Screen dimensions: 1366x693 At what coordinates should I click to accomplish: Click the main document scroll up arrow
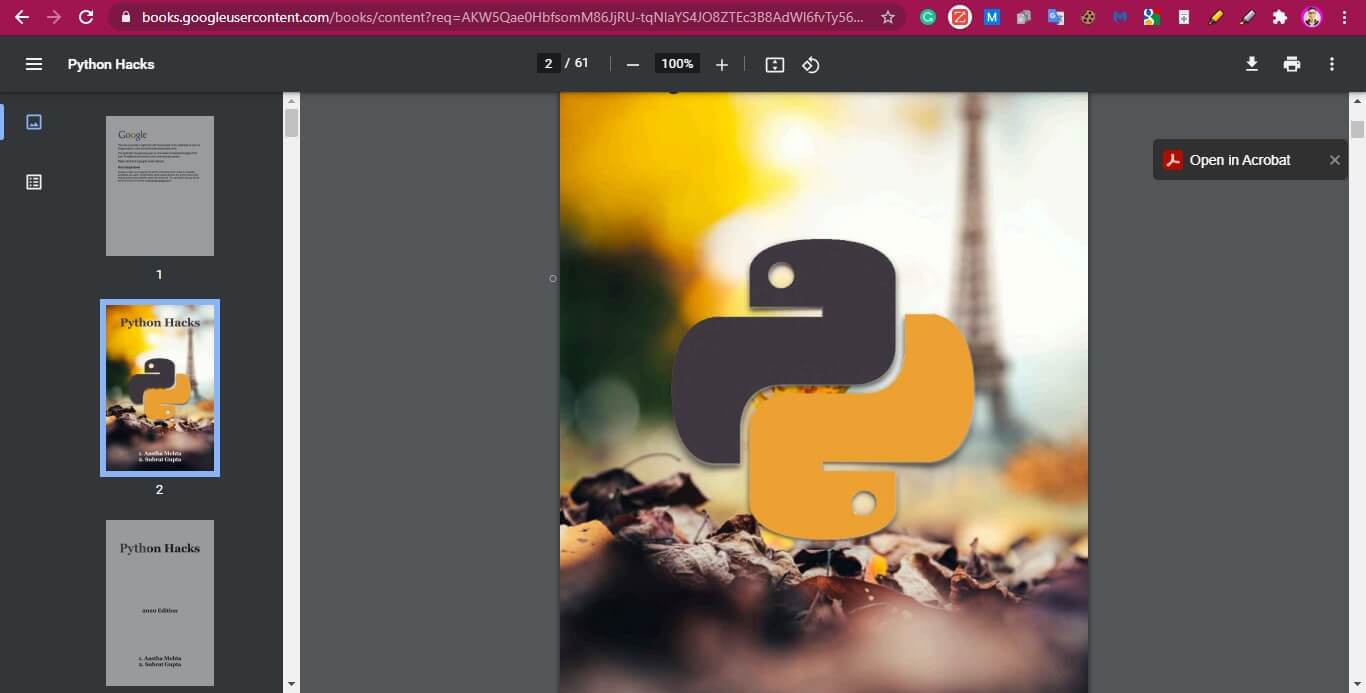1358,101
